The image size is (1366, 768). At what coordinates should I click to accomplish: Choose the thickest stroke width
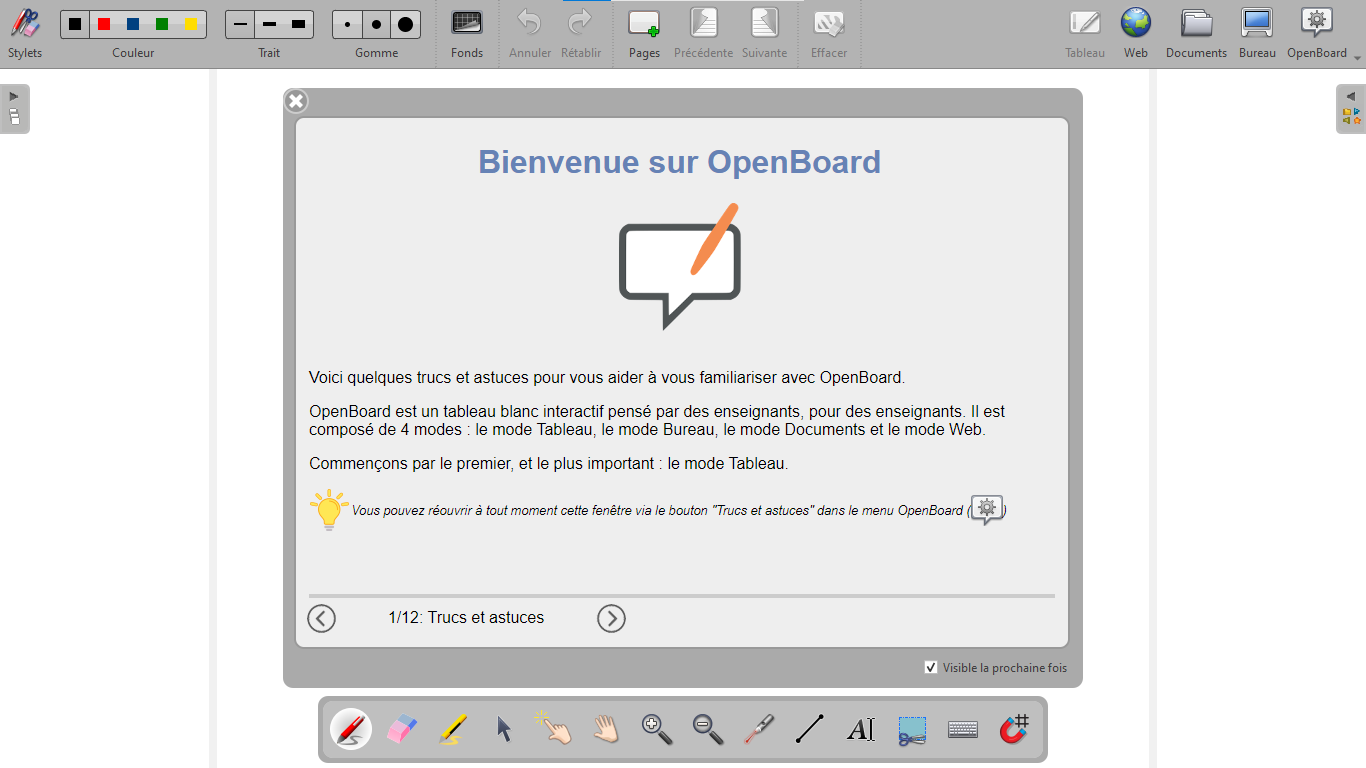tap(298, 22)
